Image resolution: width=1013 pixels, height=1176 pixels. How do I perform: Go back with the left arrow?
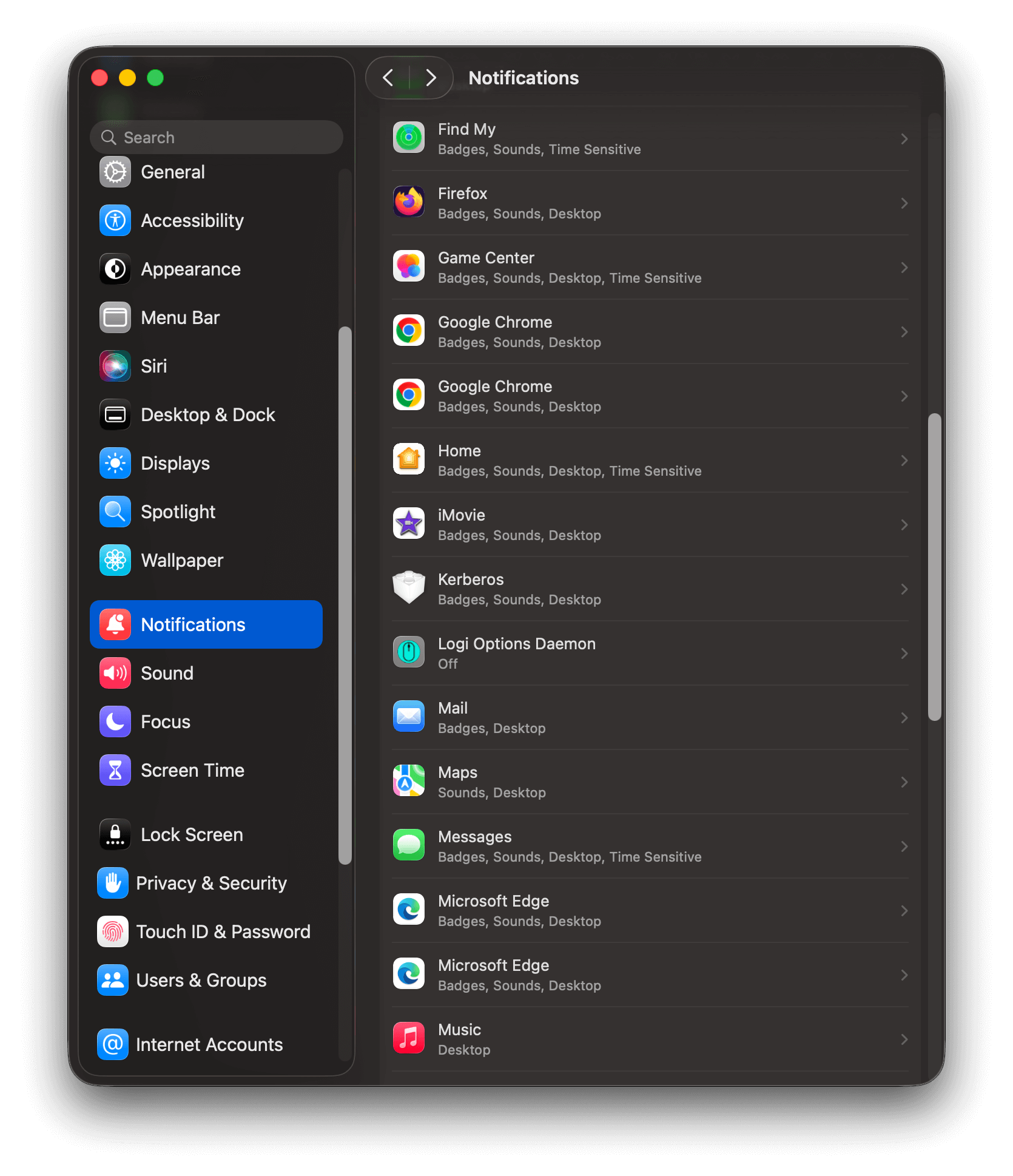tap(388, 78)
